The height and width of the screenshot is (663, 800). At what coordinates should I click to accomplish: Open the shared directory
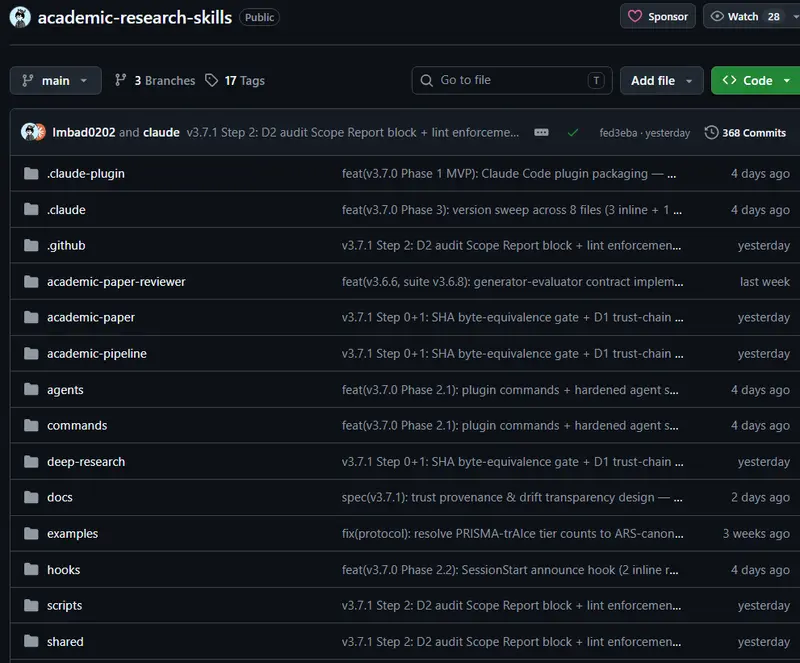click(x=65, y=642)
